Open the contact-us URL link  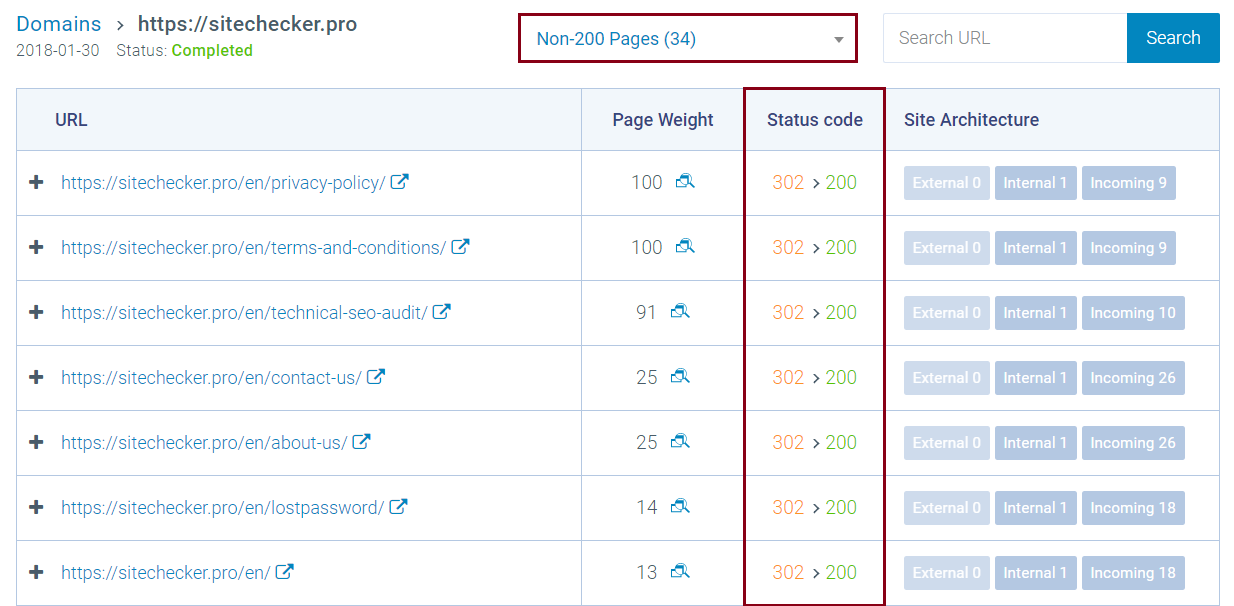(x=211, y=378)
